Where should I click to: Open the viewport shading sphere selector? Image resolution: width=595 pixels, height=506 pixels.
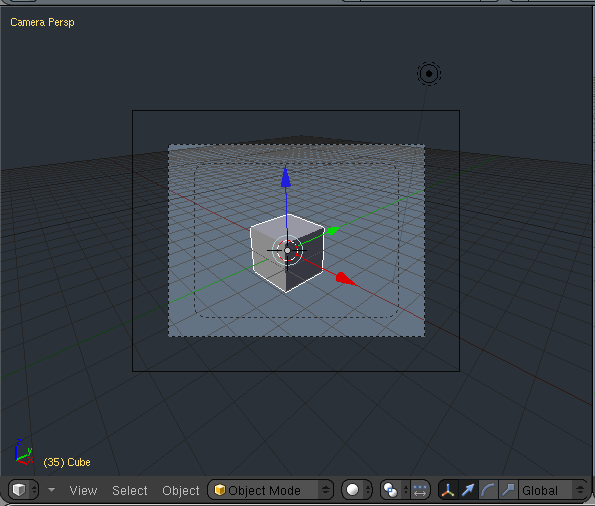(x=356, y=490)
